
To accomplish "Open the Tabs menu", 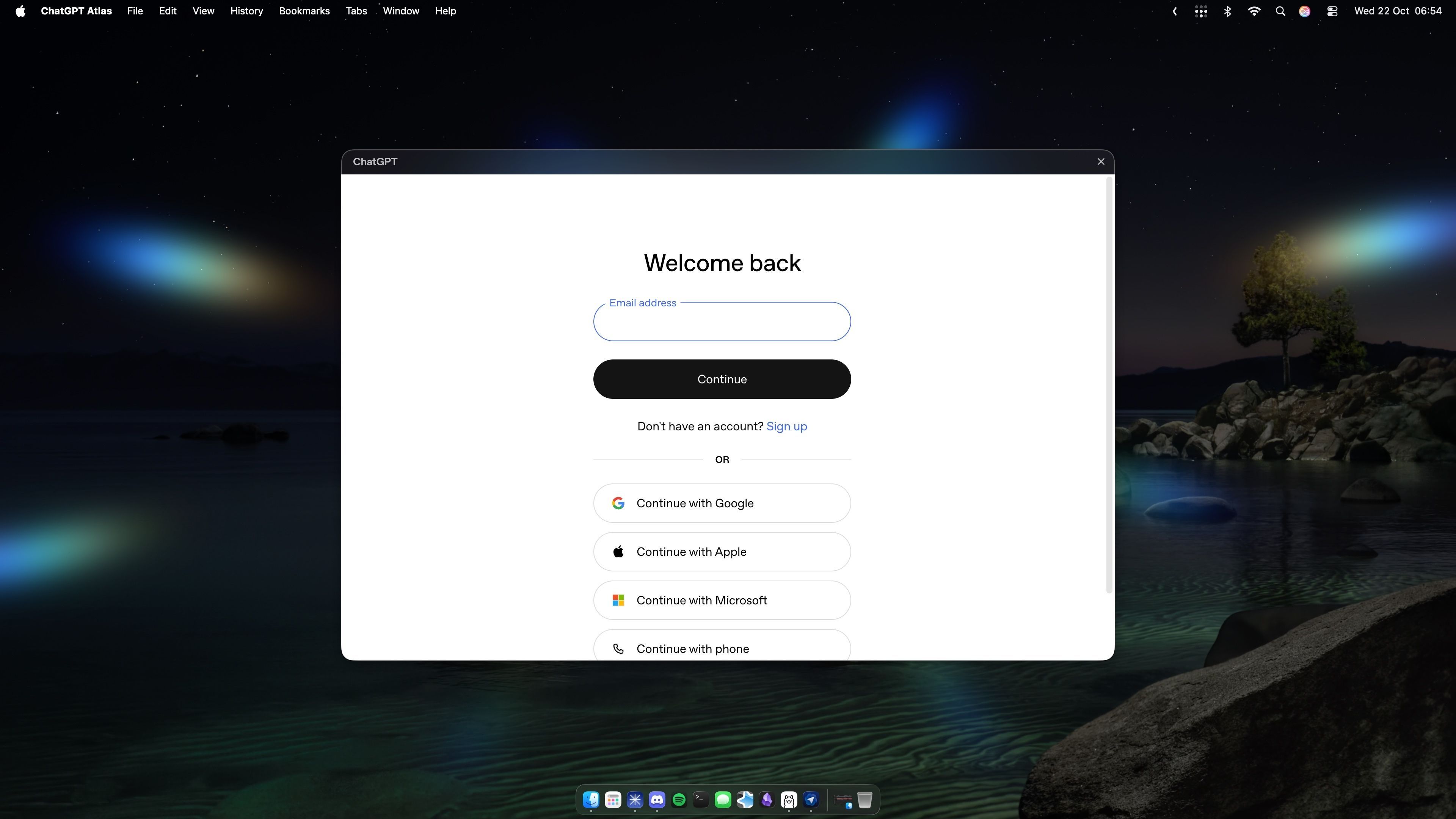I will pos(356,11).
